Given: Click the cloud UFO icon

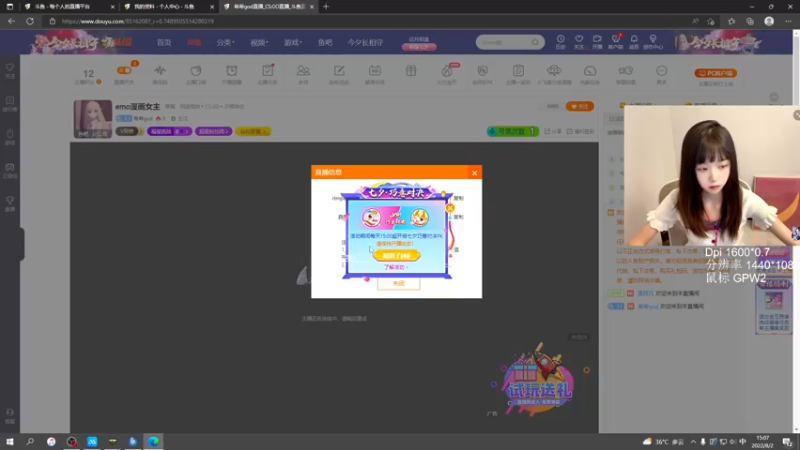Looking at the screenshot, I should (x=554, y=70).
